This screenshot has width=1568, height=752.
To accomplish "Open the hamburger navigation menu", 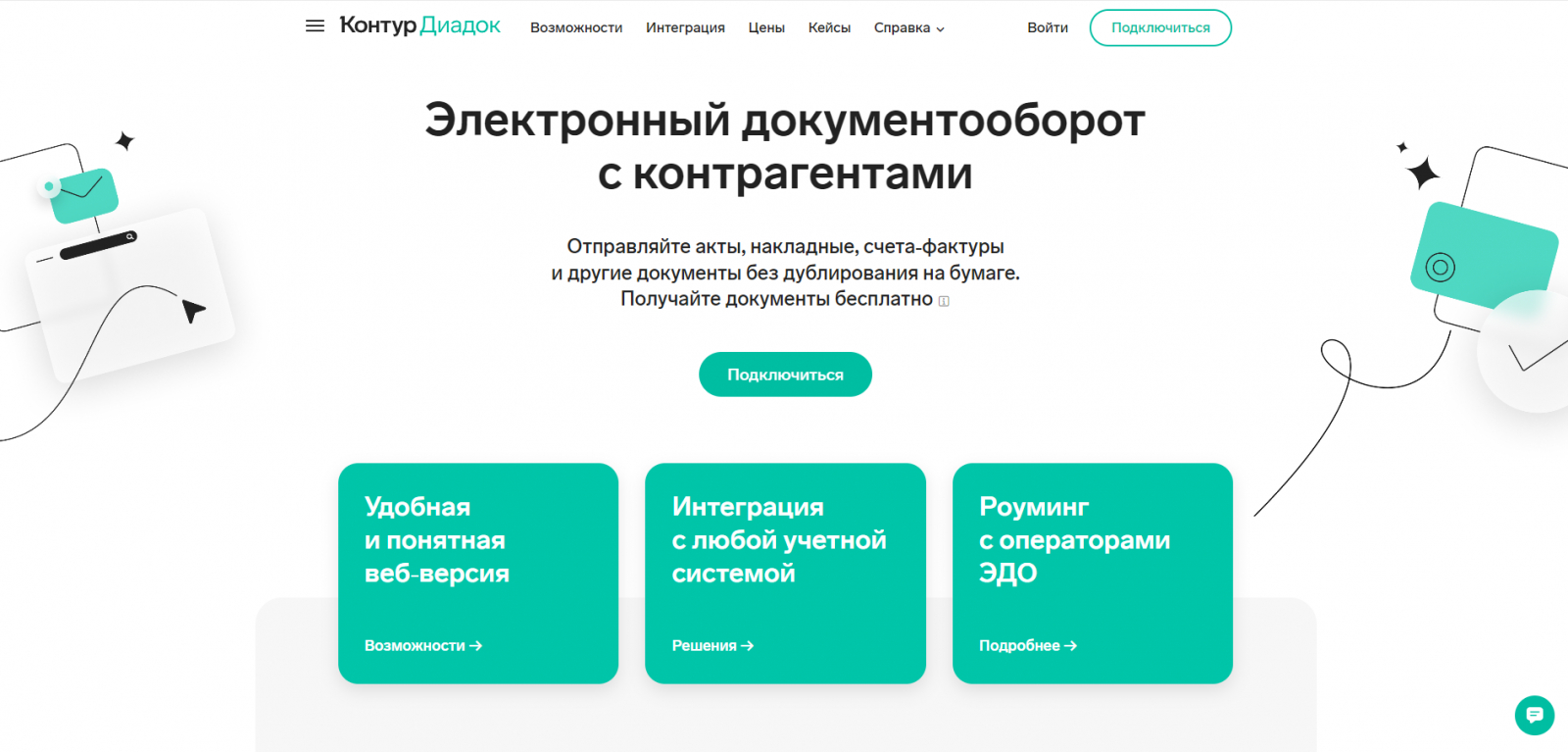I will coord(315,26).
